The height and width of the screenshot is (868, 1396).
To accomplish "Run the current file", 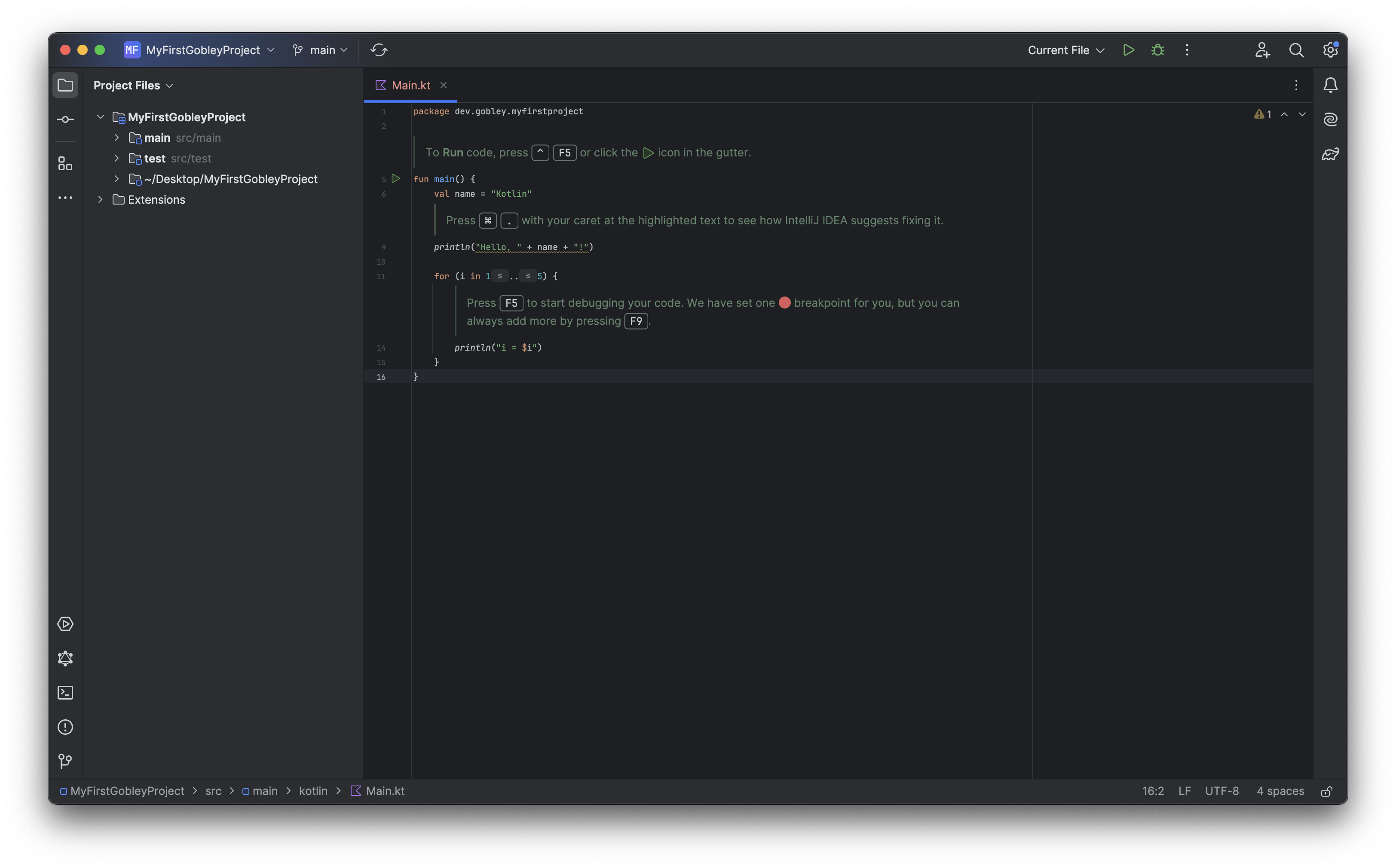I will pos(1128,50).
